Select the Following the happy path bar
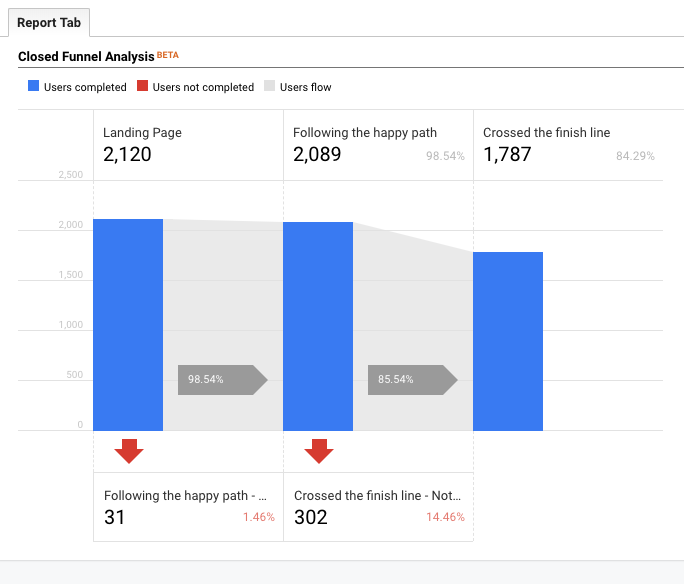This screenshot has height=584, width=684. tap(318, 326)
